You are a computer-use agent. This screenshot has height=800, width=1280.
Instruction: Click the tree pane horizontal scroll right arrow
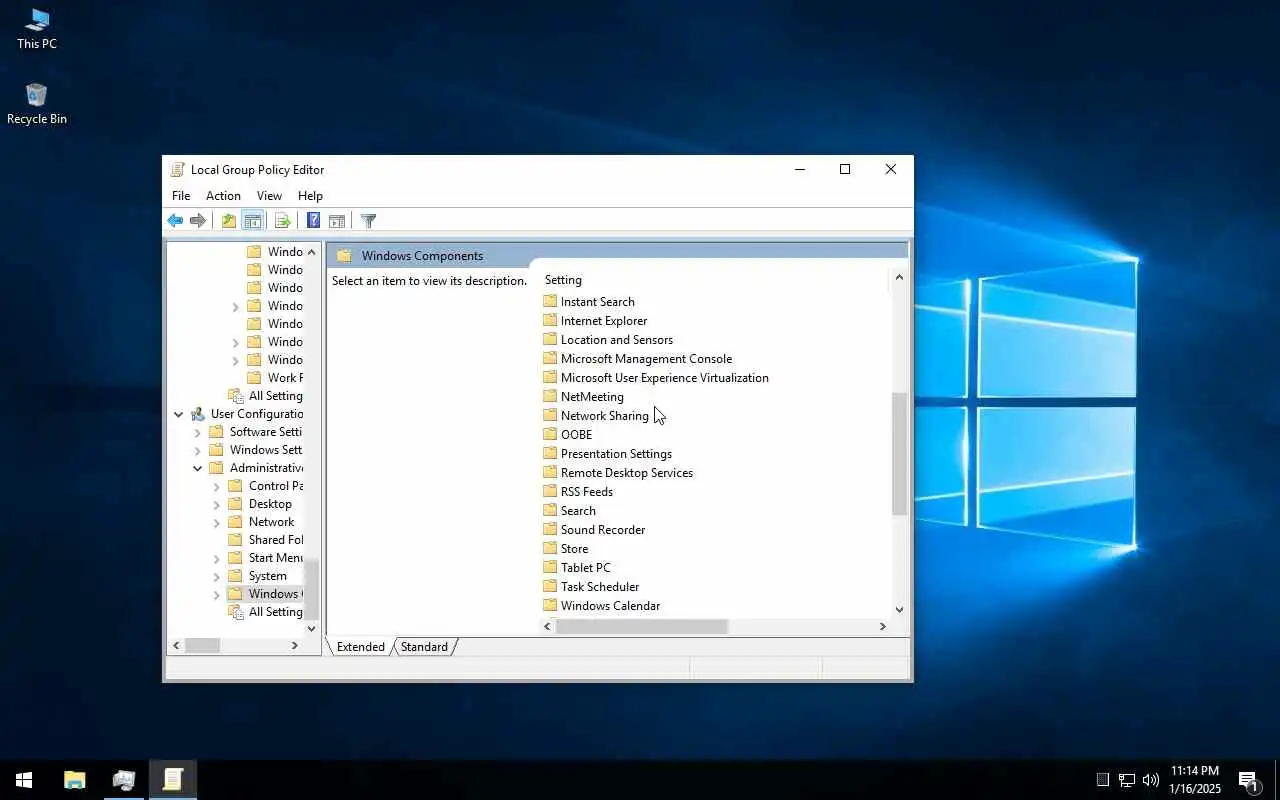tap(294, 646)
